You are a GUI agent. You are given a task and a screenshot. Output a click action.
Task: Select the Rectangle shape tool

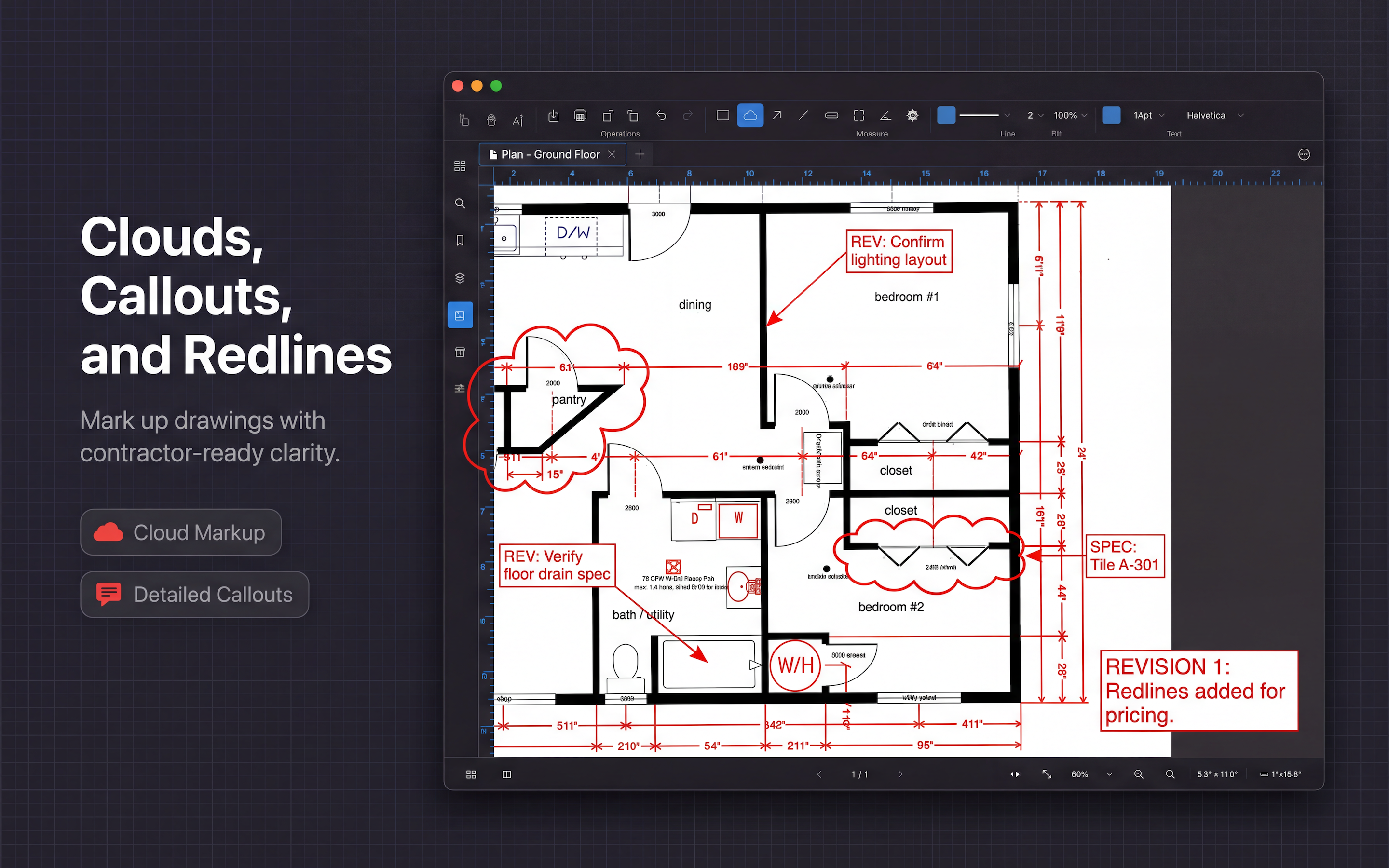pos(722,115)
